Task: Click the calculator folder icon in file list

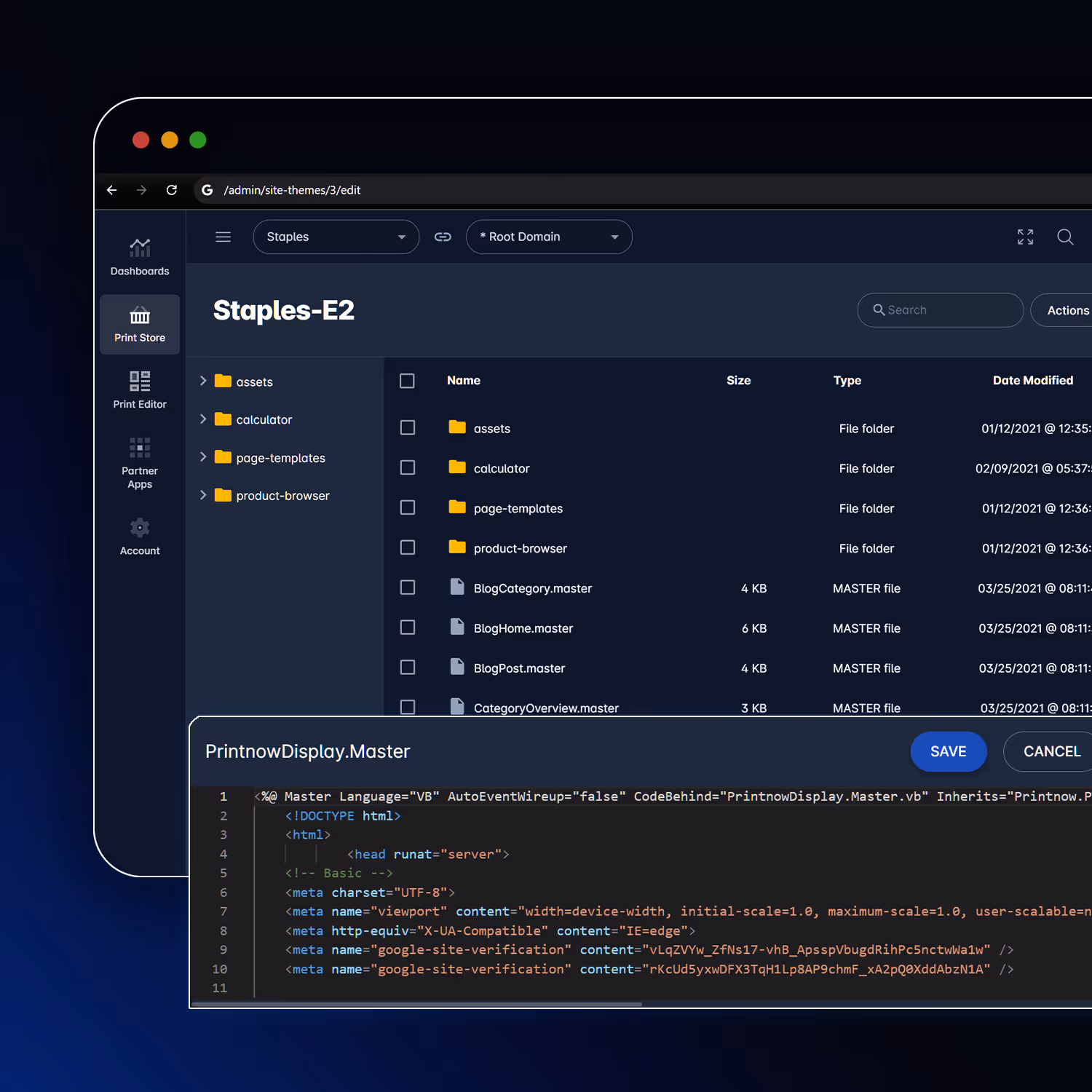Action: (x=457, y=467)
